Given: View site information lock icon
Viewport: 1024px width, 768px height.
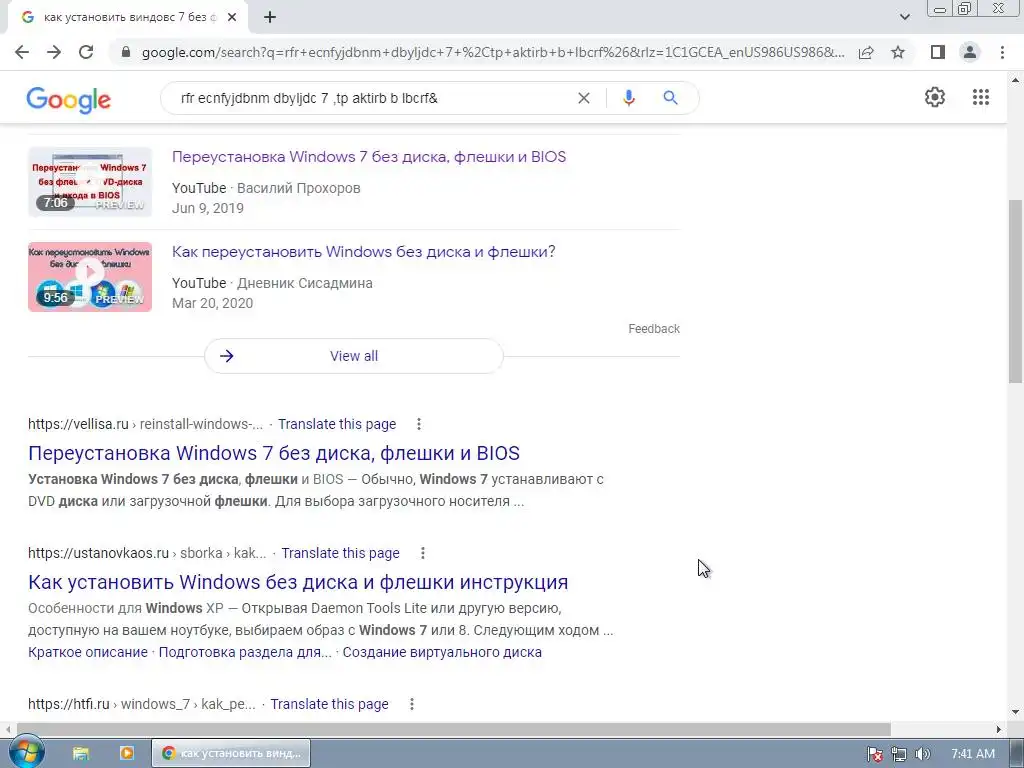Looking at the screenshot, I should coord(126,52).
